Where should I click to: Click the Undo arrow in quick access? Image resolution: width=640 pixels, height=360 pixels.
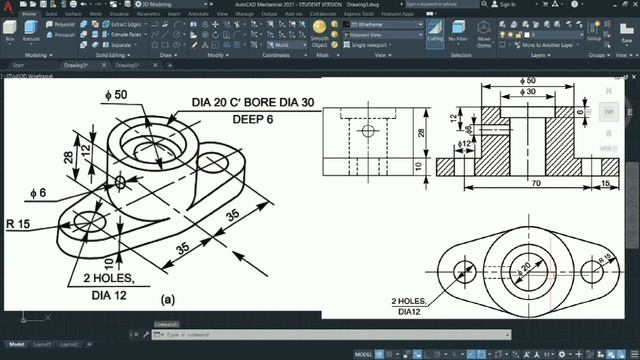[83, 4]
